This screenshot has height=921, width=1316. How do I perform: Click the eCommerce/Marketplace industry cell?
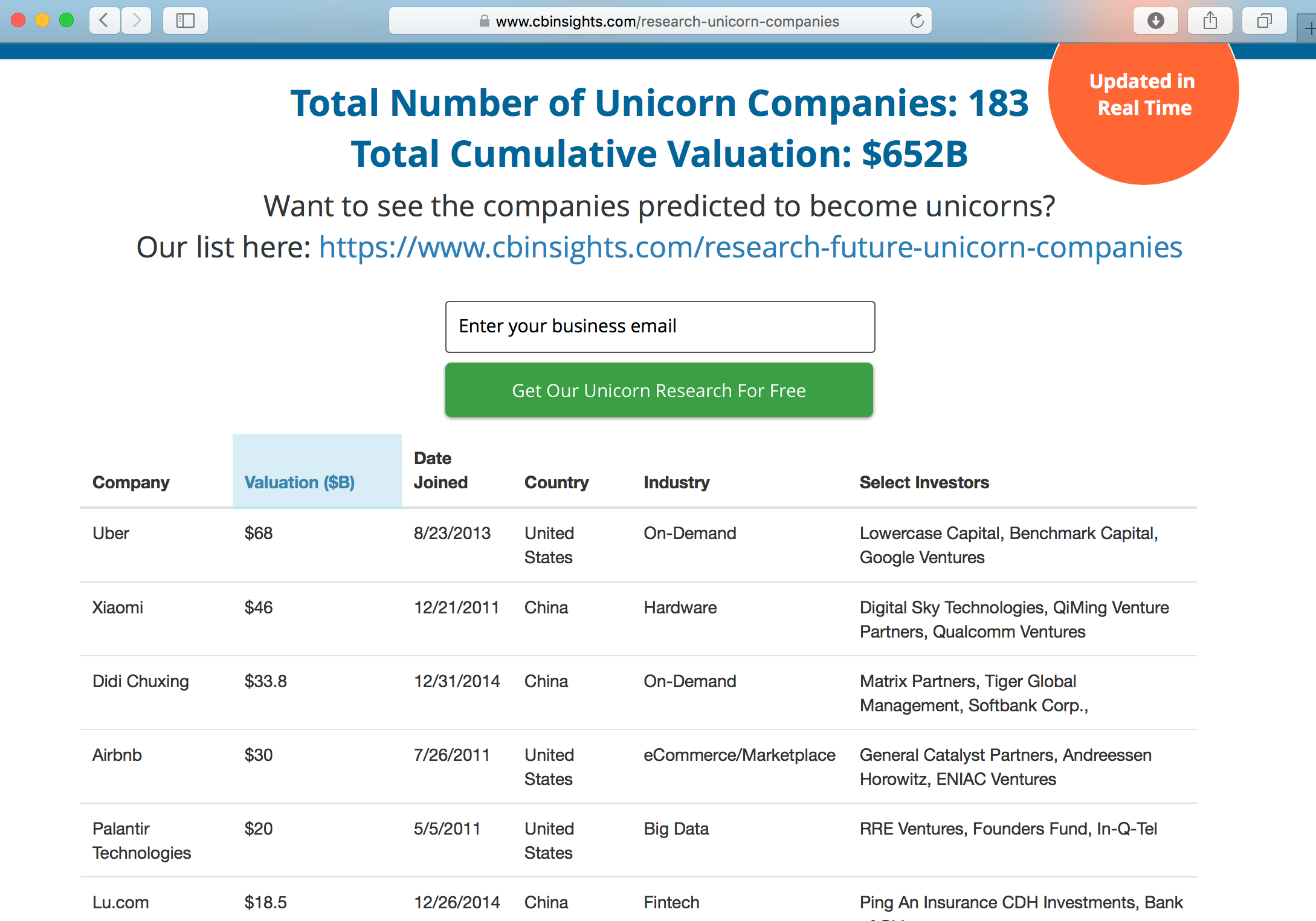[740, 755]
